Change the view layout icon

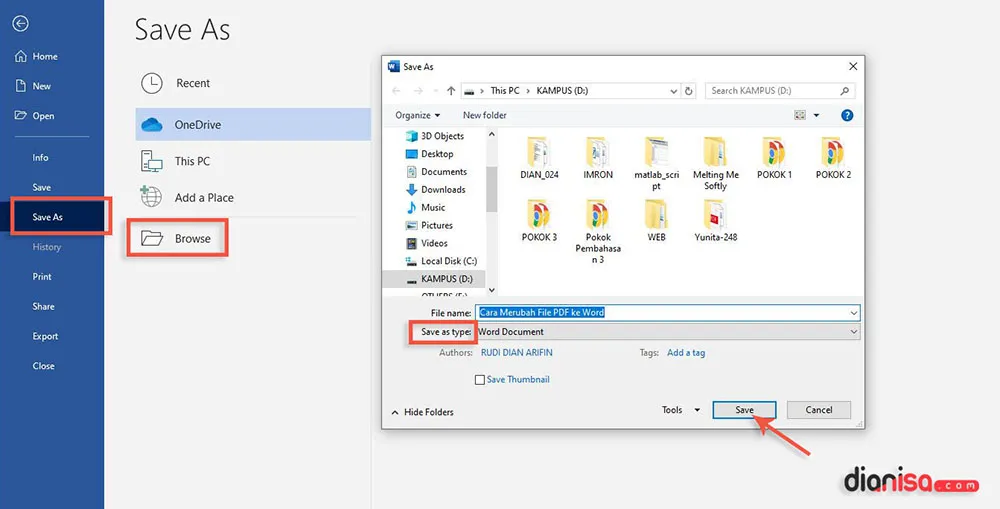click(x=800, y=115)
